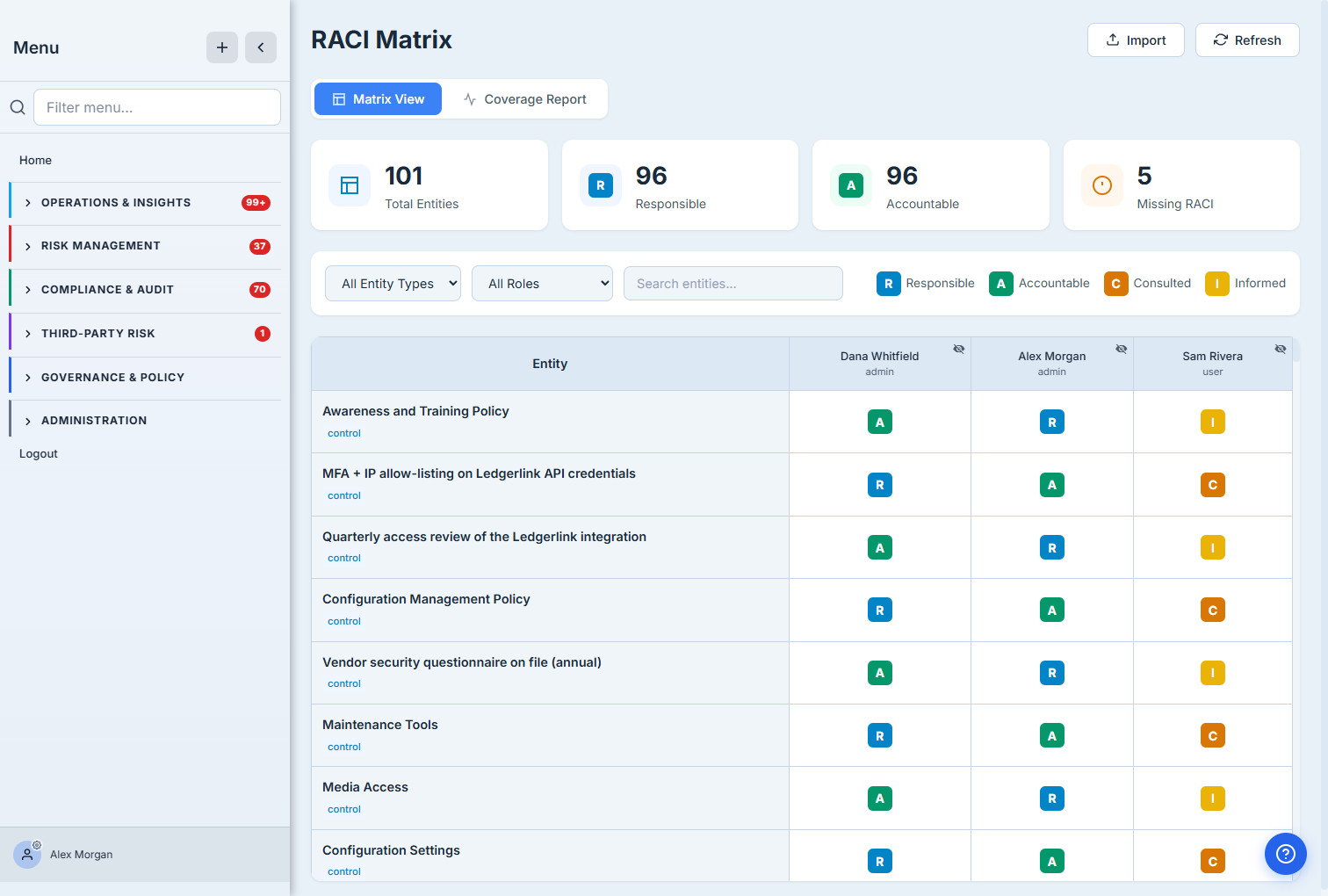This screenshot has height=896, width=1328.
Task: Click Dana's R badge for MFA + IP allow-listing row
Action: click(880, 485)
